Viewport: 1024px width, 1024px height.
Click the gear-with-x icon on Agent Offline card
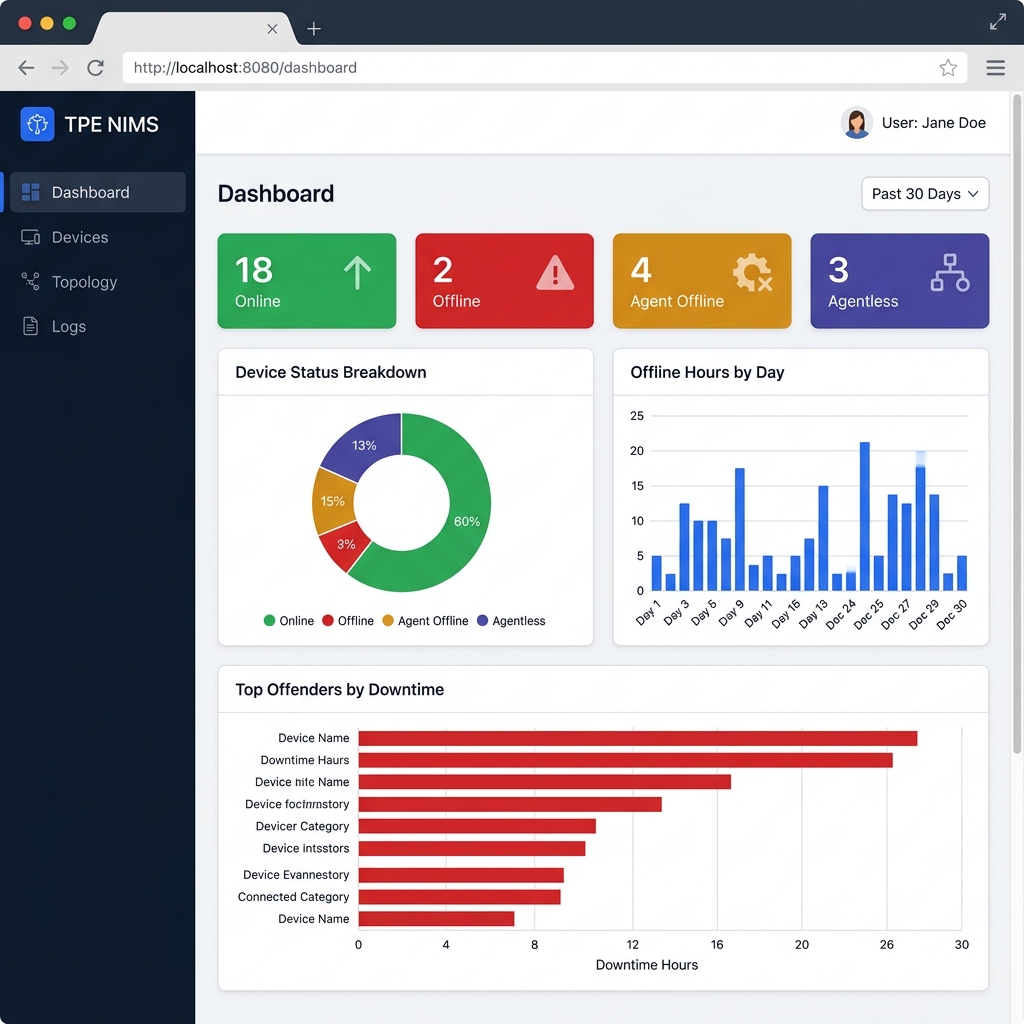[x=753, y=272]
